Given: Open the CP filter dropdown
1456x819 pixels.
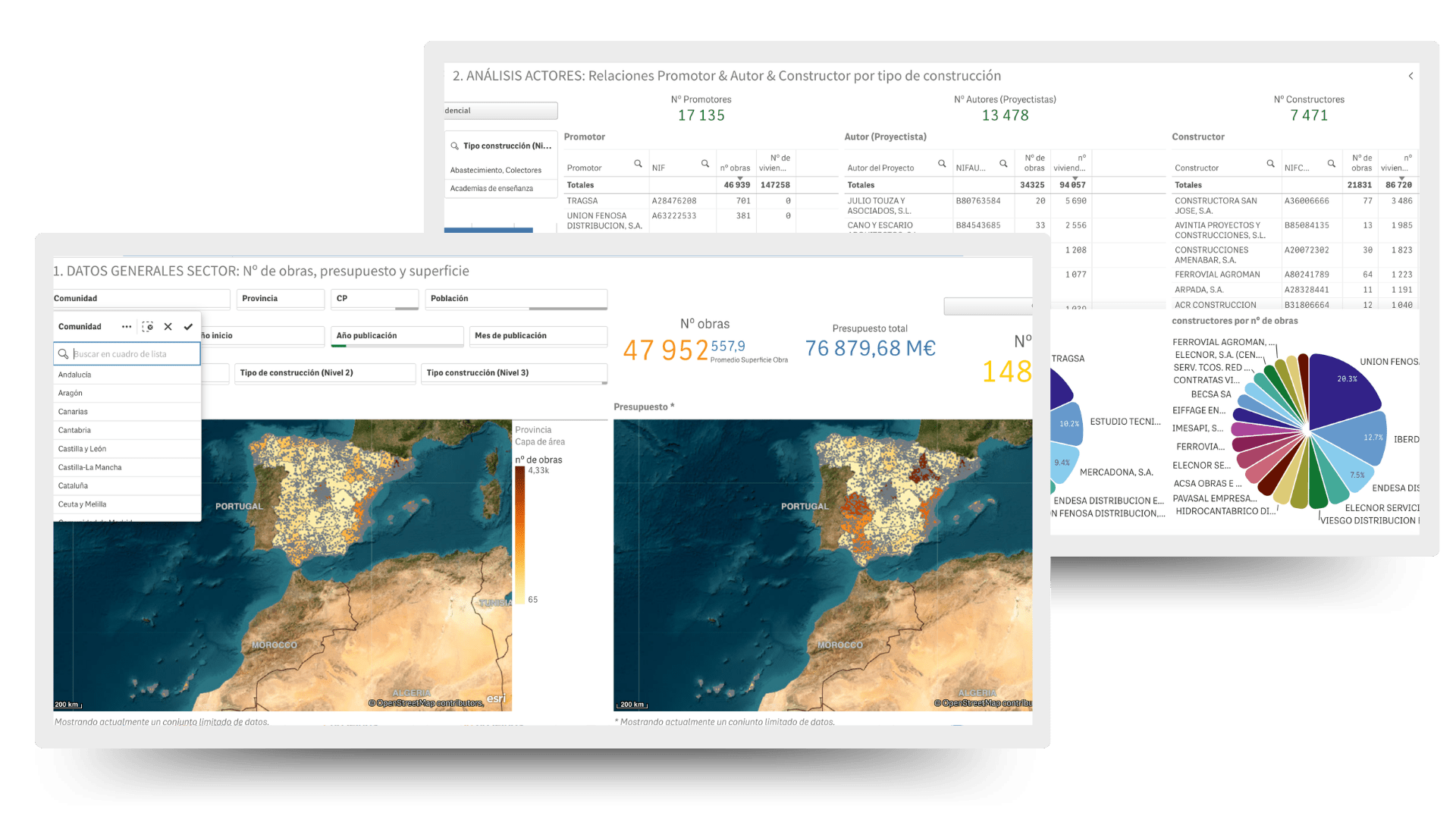Looking at the screenshot, I should click(x=375, y=299).
